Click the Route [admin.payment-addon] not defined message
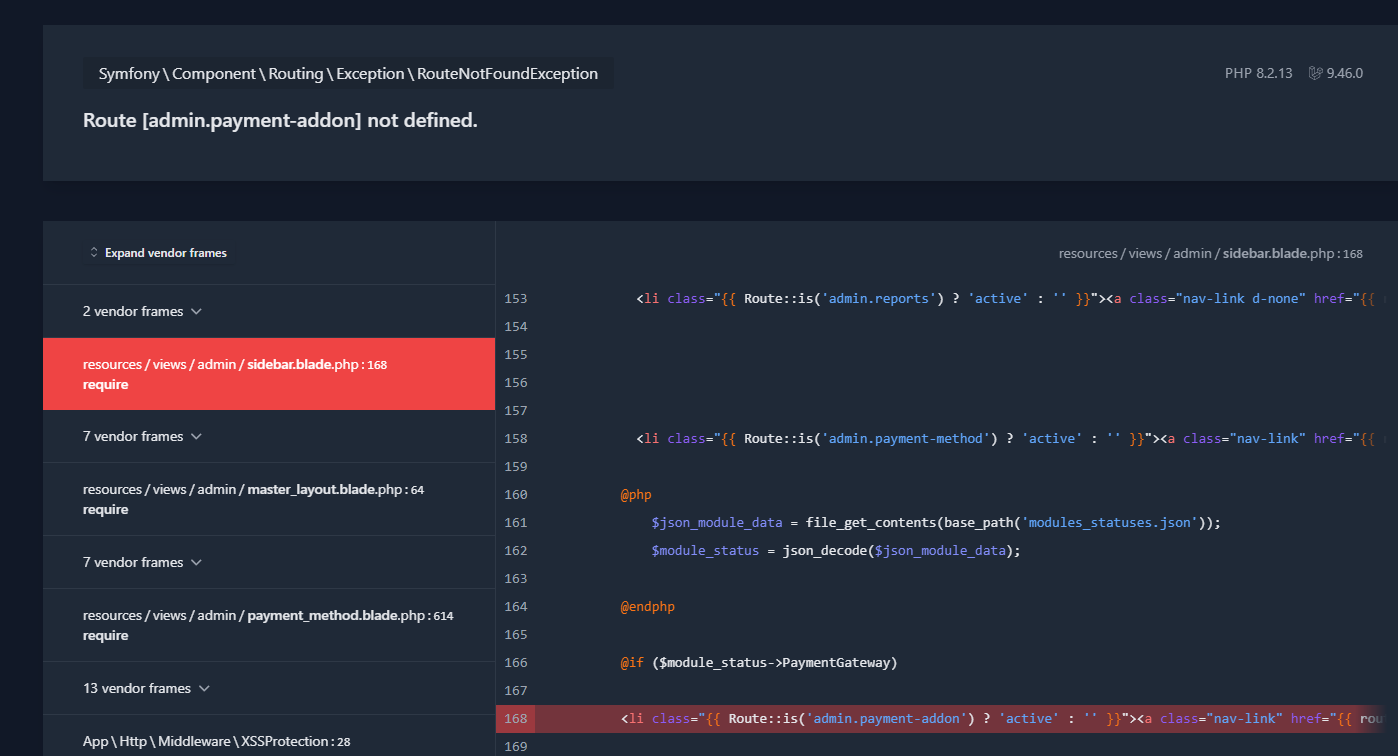Screen dimensions: 1398x756 (x=280, y=120)
